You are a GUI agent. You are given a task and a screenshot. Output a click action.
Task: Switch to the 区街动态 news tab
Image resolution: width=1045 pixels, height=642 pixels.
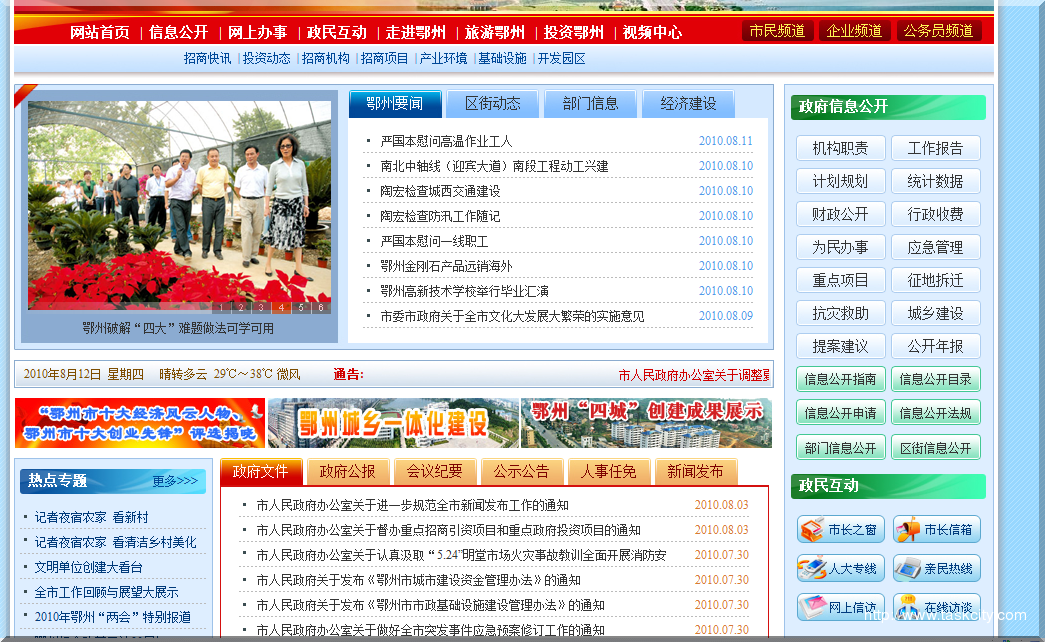[x=492, y=103]
